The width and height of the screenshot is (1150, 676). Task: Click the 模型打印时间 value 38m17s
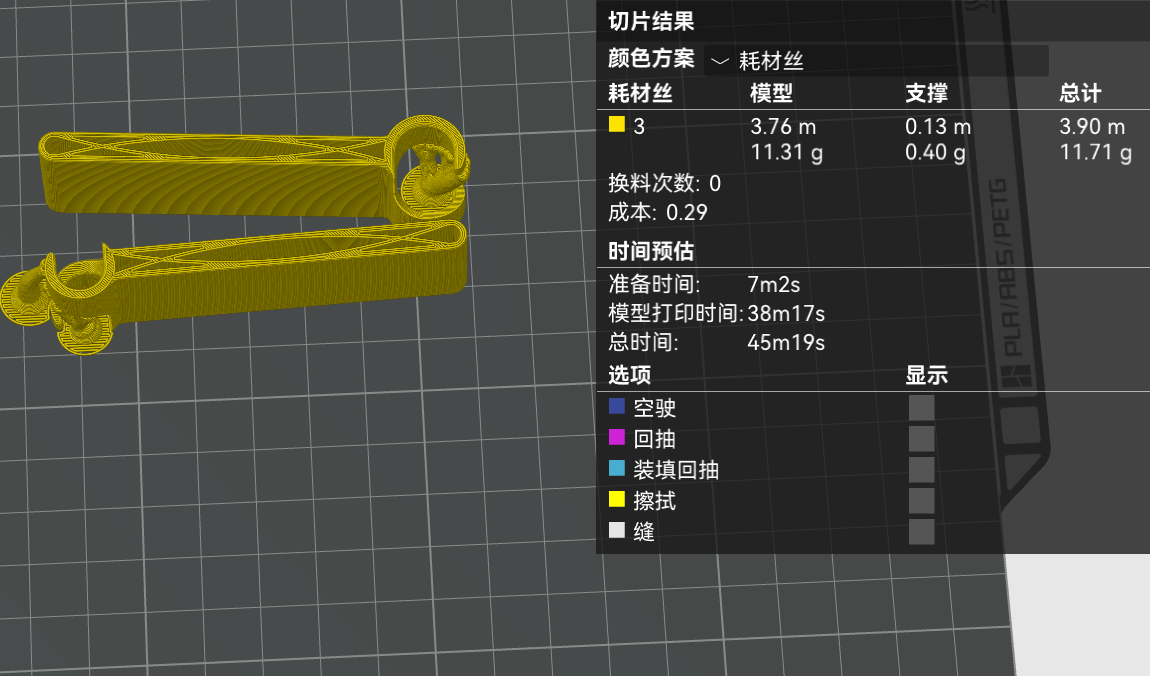[x=786, y=314]
